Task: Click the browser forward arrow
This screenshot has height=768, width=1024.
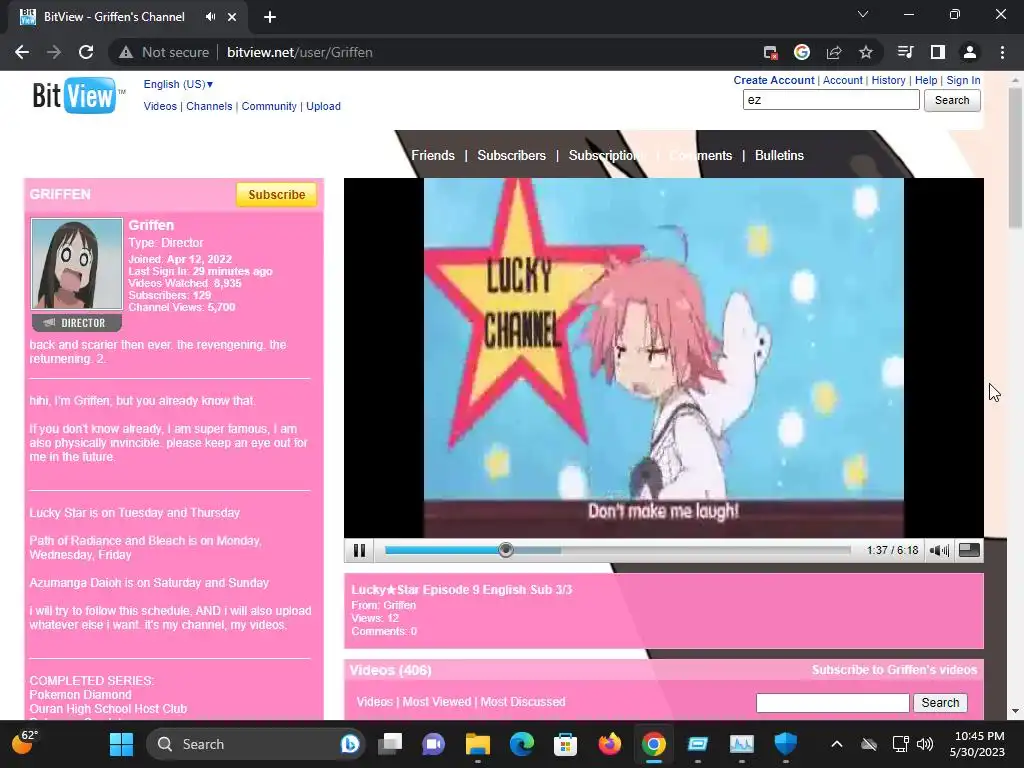Action: coord(54,52)
